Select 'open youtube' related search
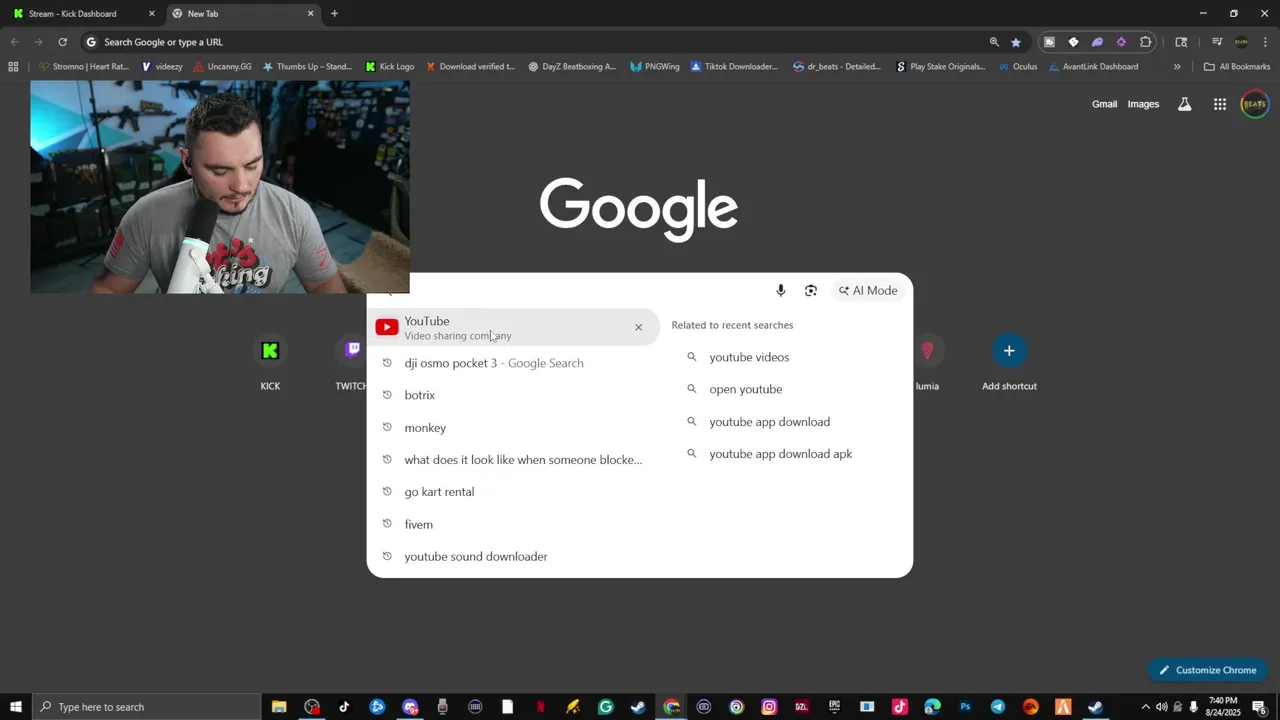 (746, 389)
